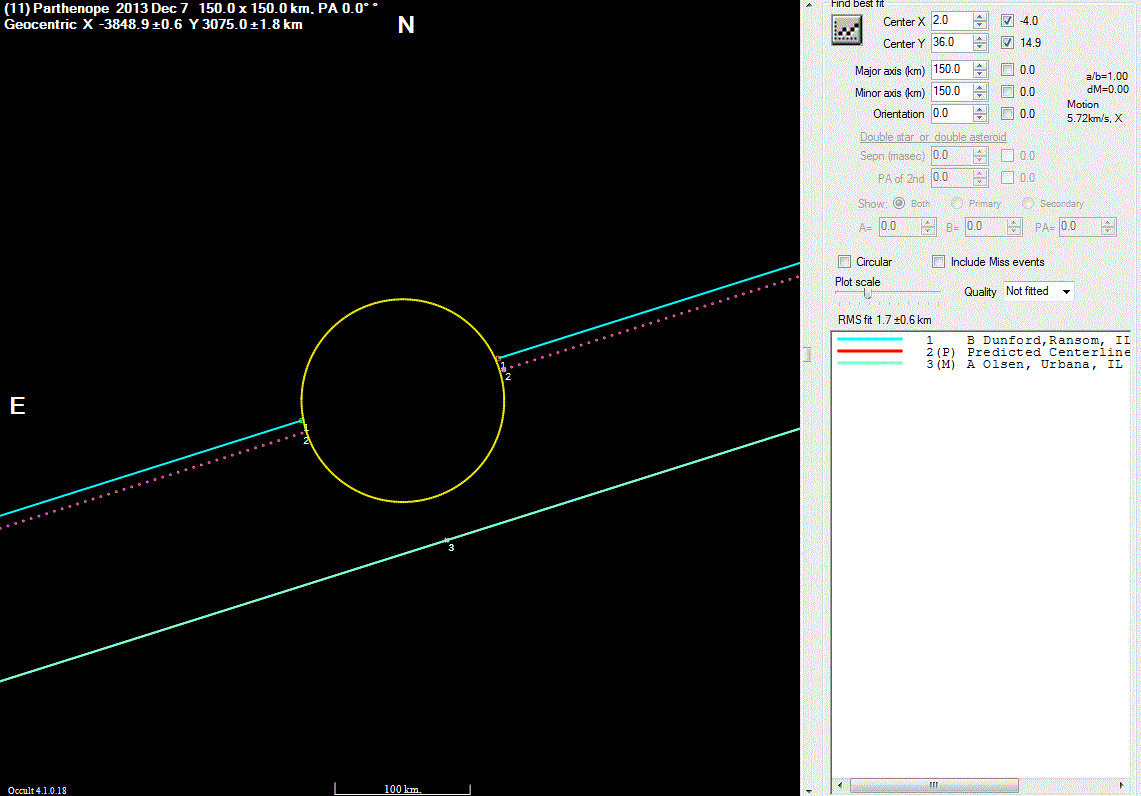The image size is (1141, 796).
Task: Click the panel scroll-up arrow at top
Action: (808, 4)
